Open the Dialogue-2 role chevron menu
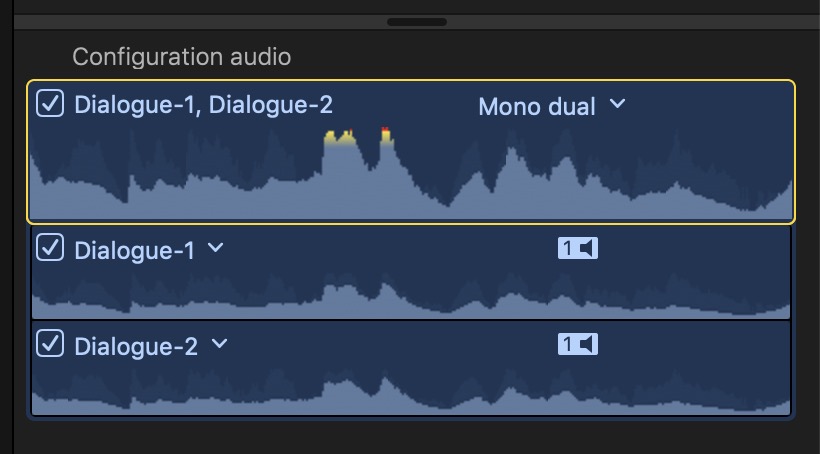Image resolution: width=820 pixels, height=454 pixels. coord(220,345)
